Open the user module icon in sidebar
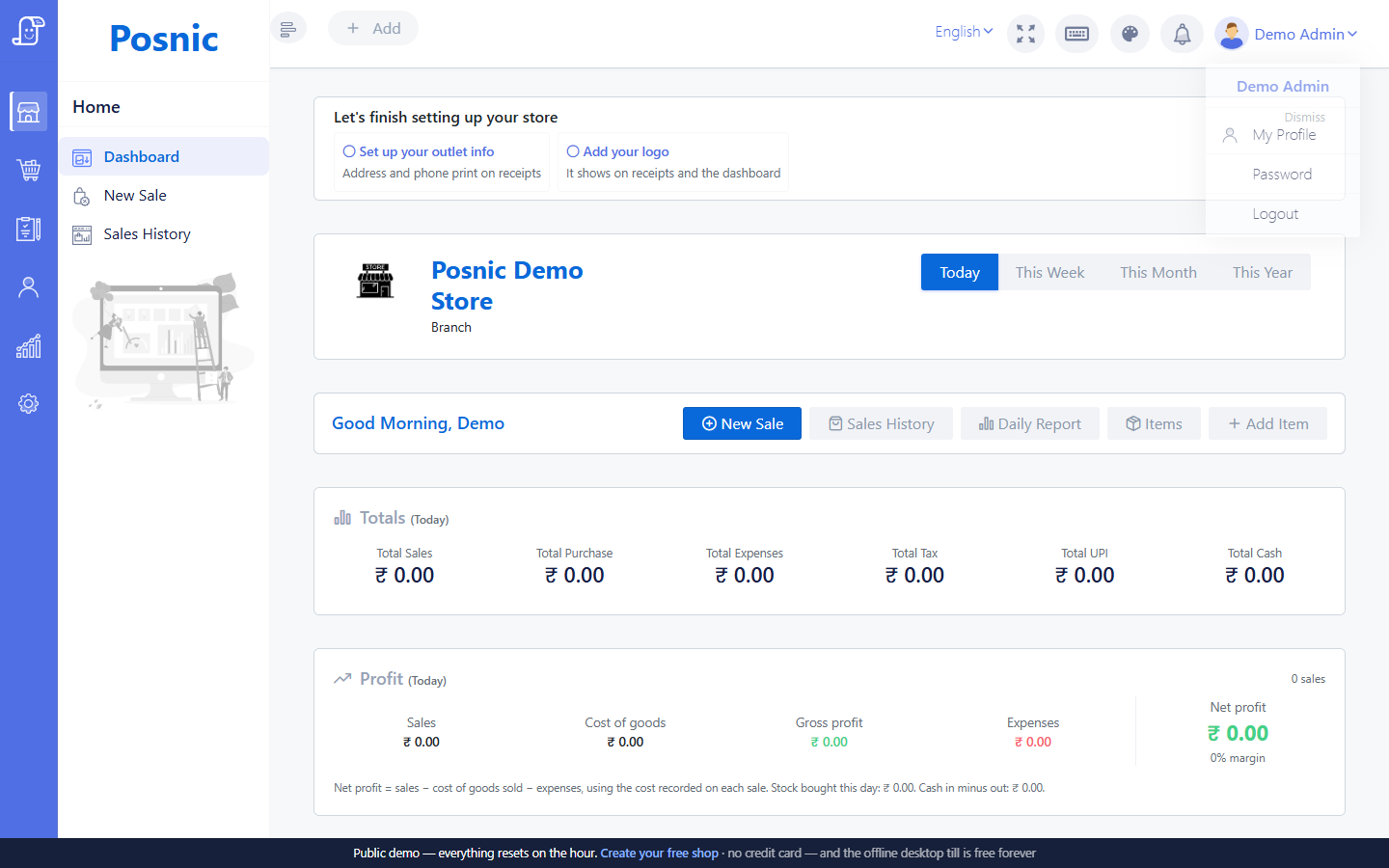1389x868 pixels. point(29,287)
